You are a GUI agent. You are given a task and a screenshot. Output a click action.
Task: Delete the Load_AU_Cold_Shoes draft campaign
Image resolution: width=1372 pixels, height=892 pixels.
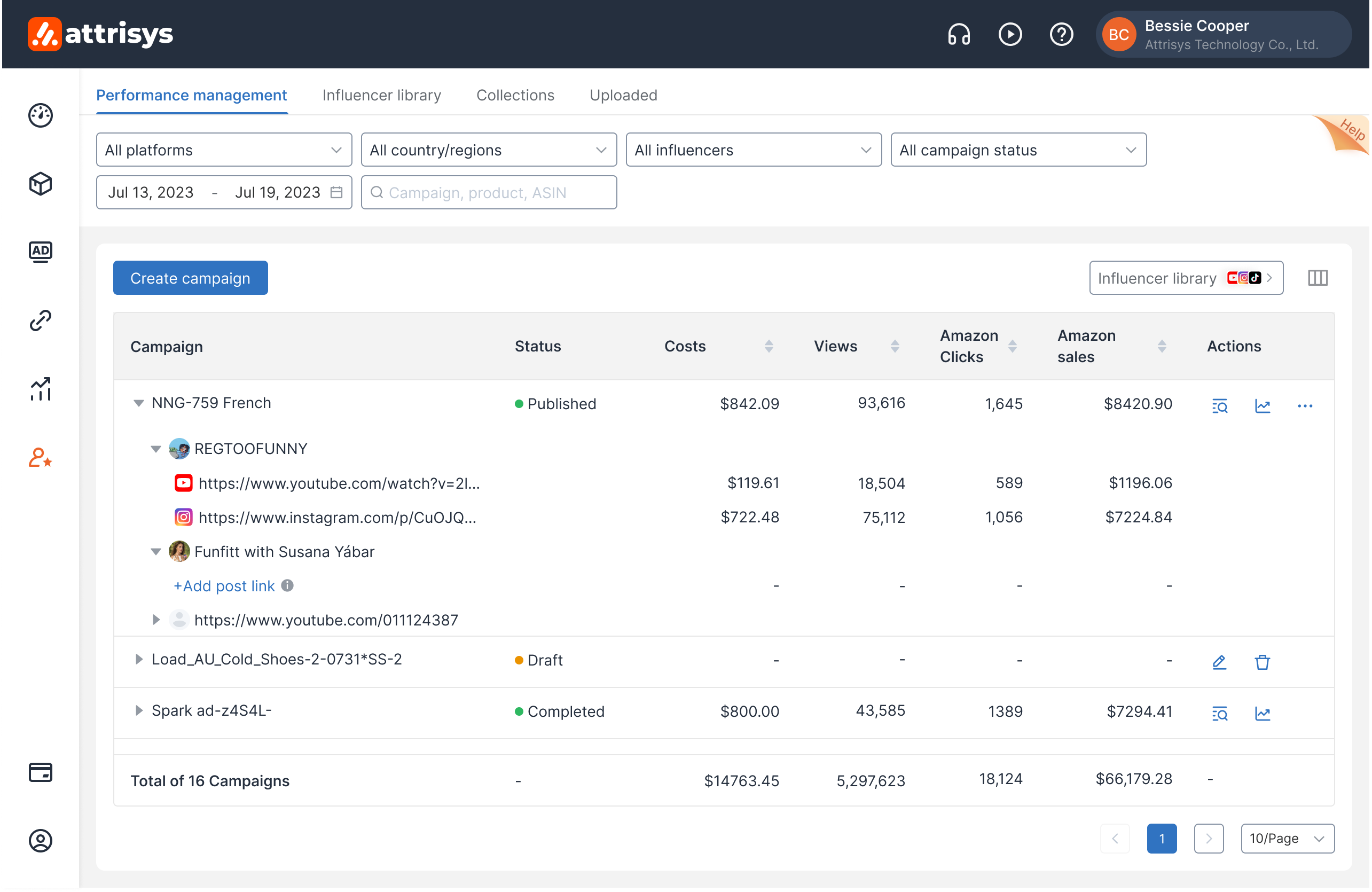point(1263,662)
